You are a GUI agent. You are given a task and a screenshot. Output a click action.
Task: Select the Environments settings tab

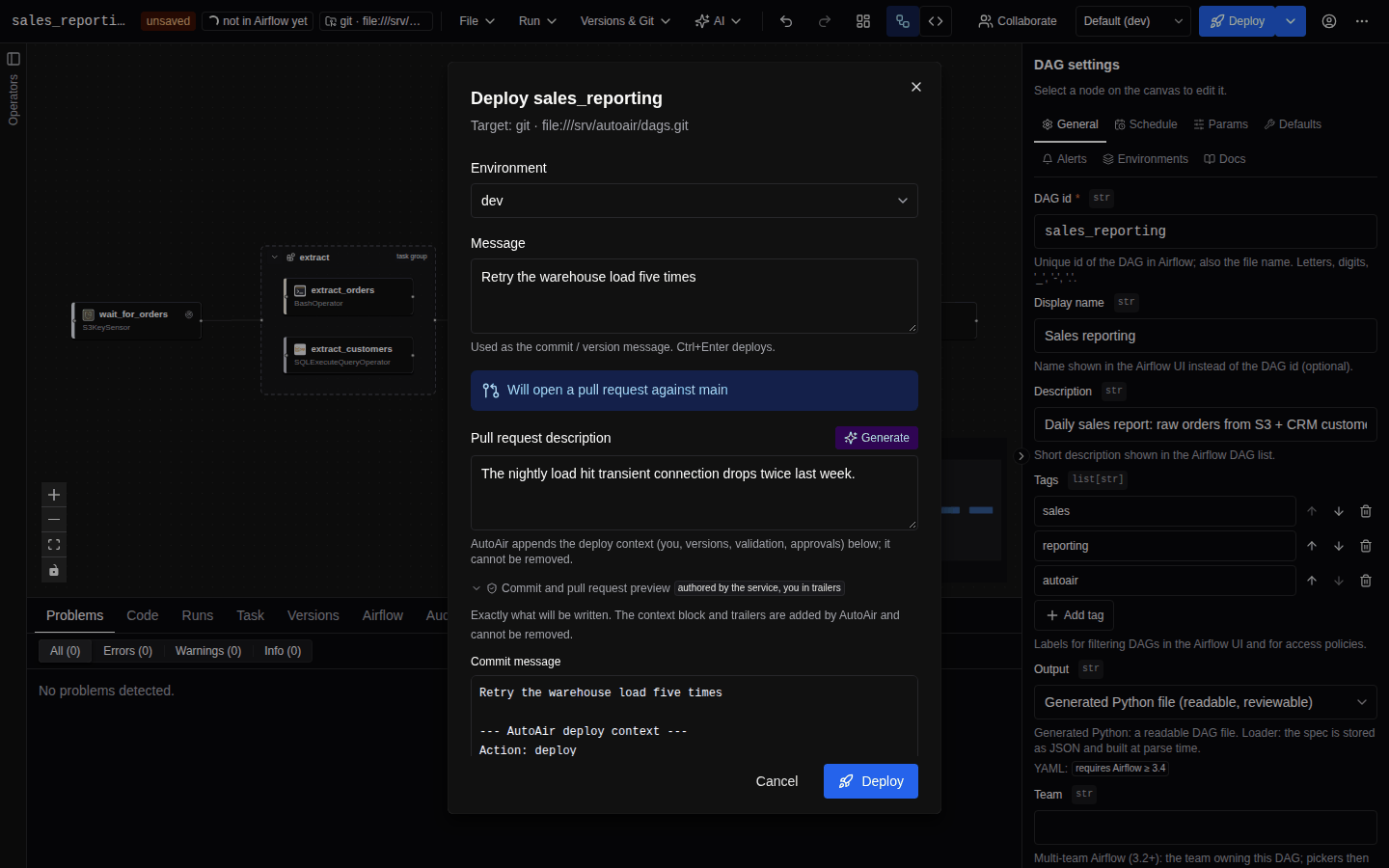point(1145,159)
